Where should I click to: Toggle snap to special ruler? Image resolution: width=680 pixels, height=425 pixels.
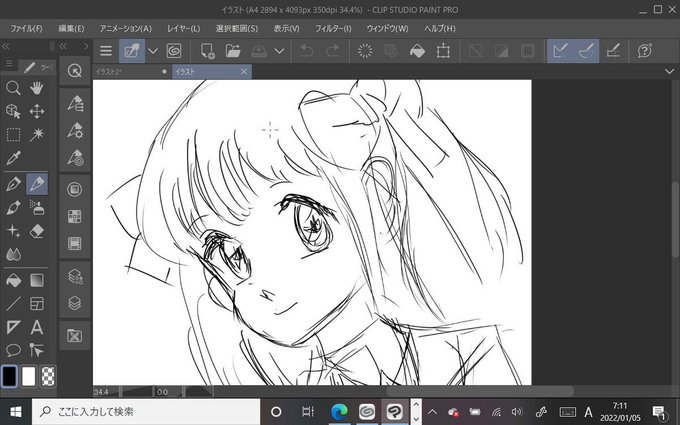click(586, 51)
